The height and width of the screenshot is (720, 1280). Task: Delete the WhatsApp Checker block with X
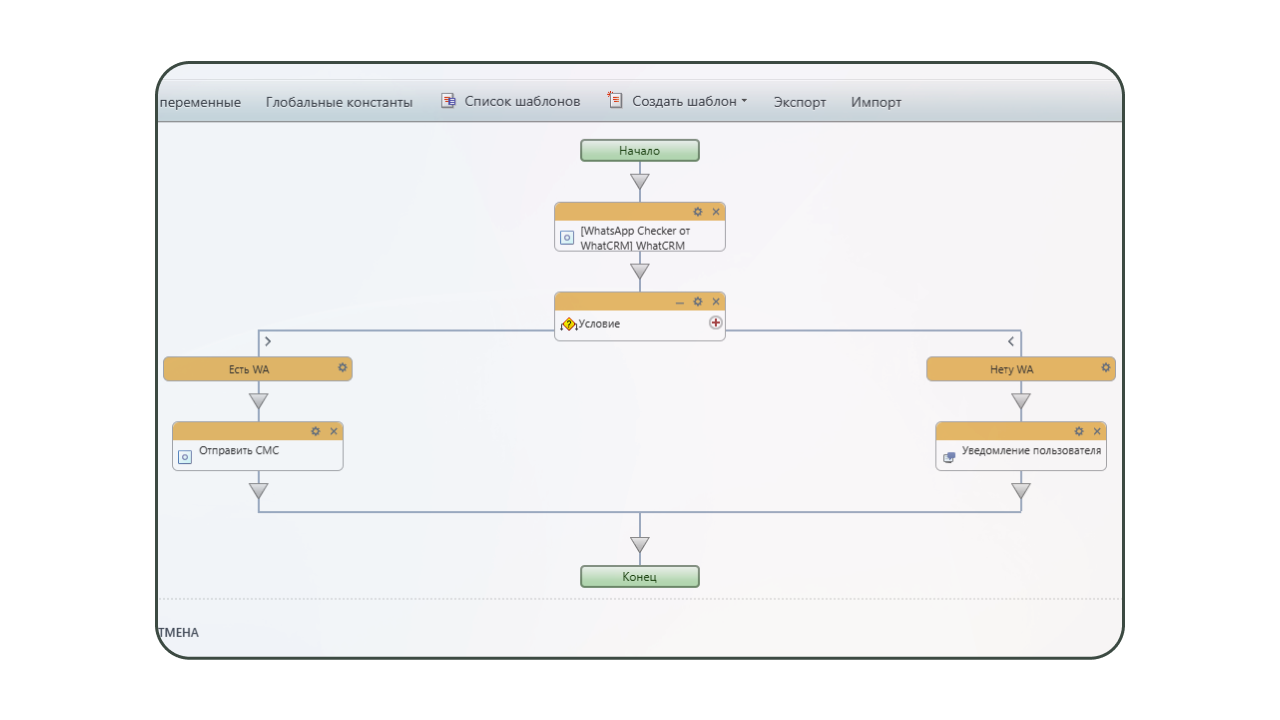pos(716,212)
